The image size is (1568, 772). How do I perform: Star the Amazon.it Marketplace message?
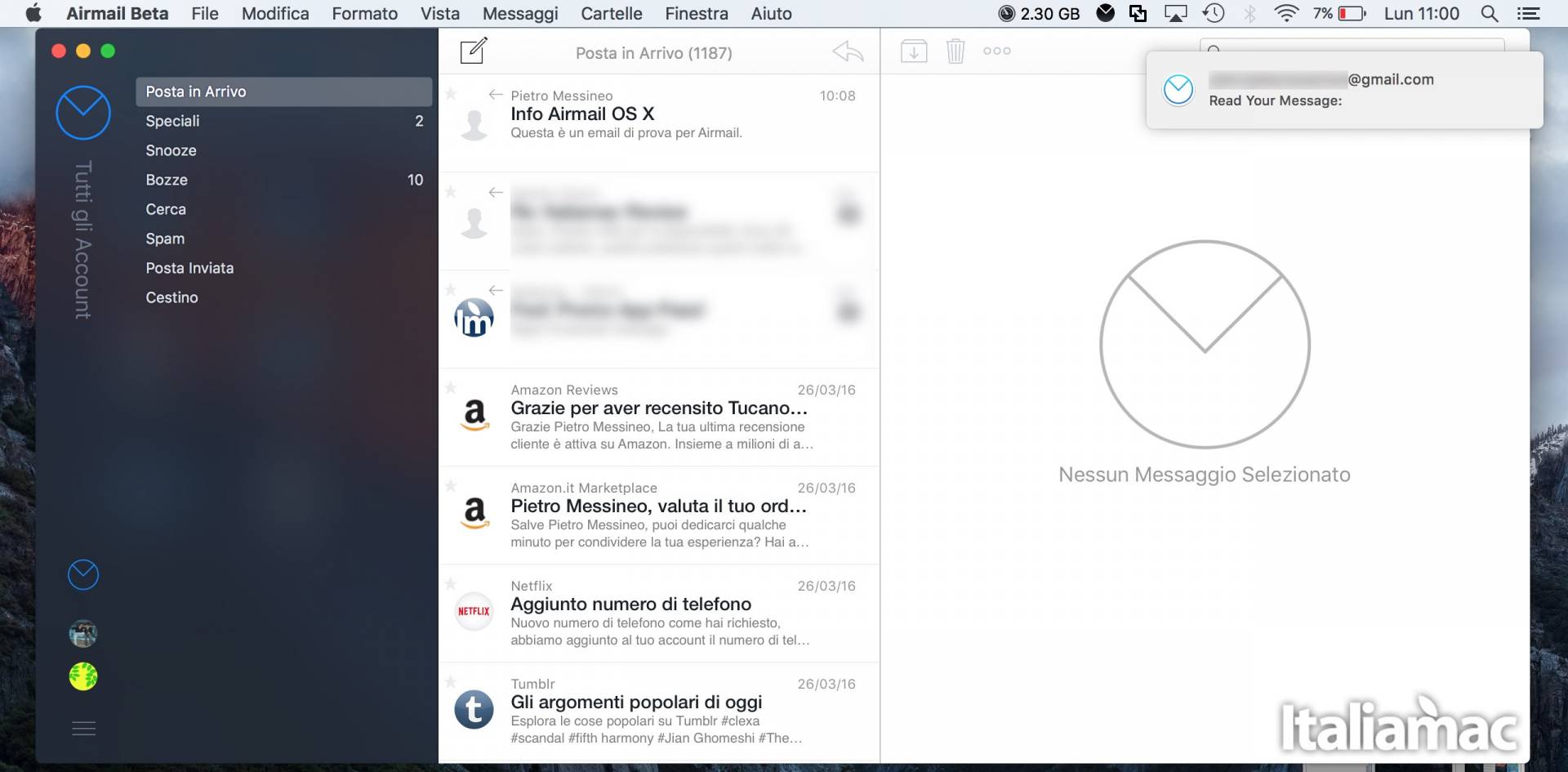click(x=450, y=486)
